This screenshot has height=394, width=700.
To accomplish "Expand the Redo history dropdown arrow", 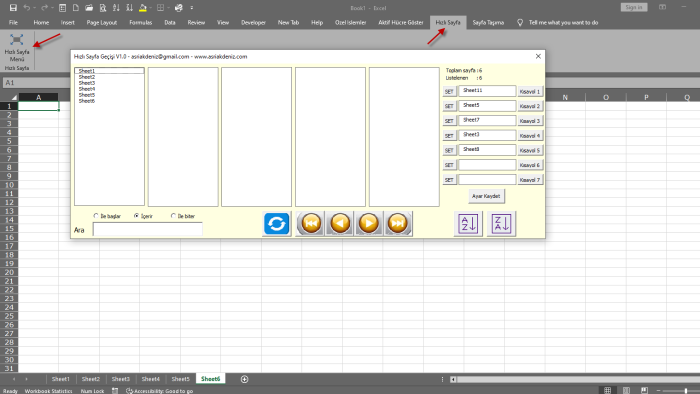I will (x=52, y=8).
